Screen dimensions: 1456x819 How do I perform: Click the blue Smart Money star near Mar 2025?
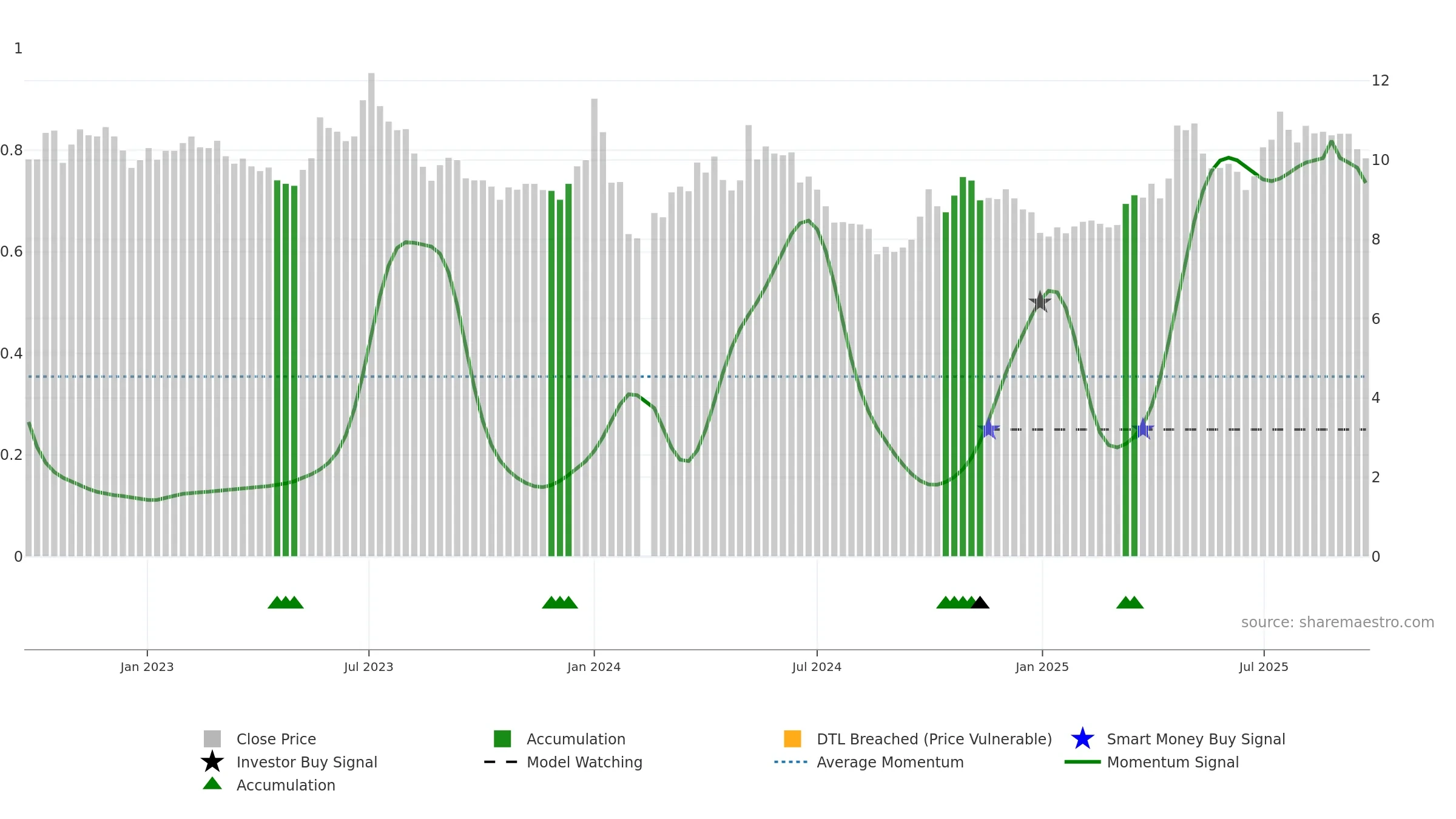click(x=1143, y=429)
